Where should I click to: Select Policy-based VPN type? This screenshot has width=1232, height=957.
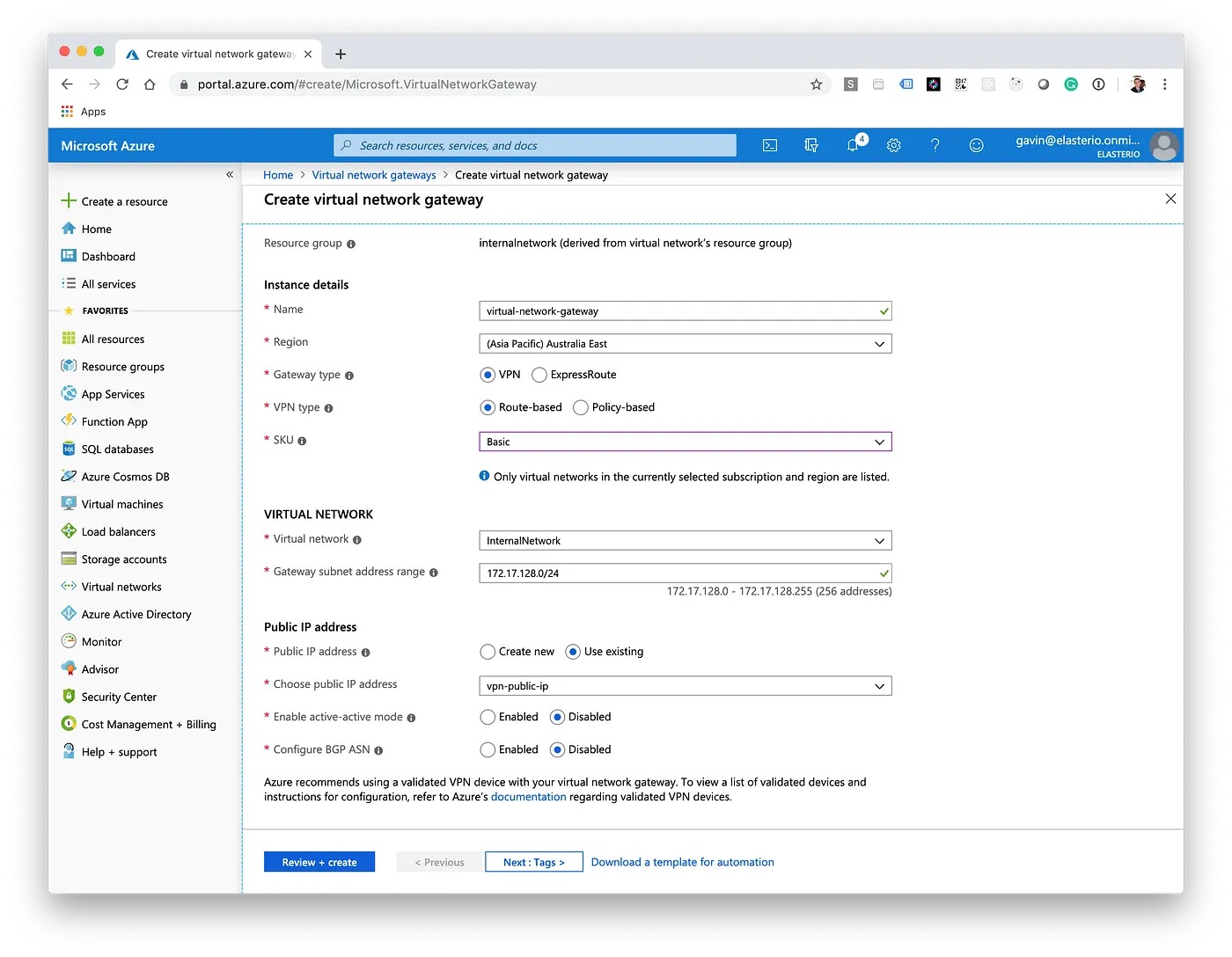(581, 407)
